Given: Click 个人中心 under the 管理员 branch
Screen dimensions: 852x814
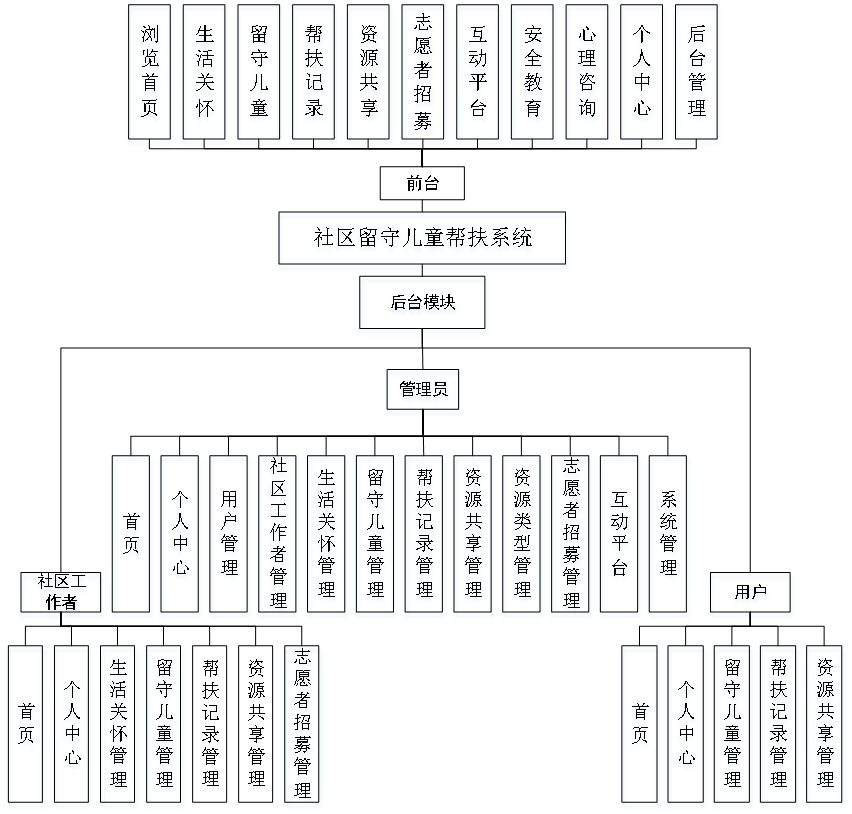Looking at the screenshot, I should point(180,534).
